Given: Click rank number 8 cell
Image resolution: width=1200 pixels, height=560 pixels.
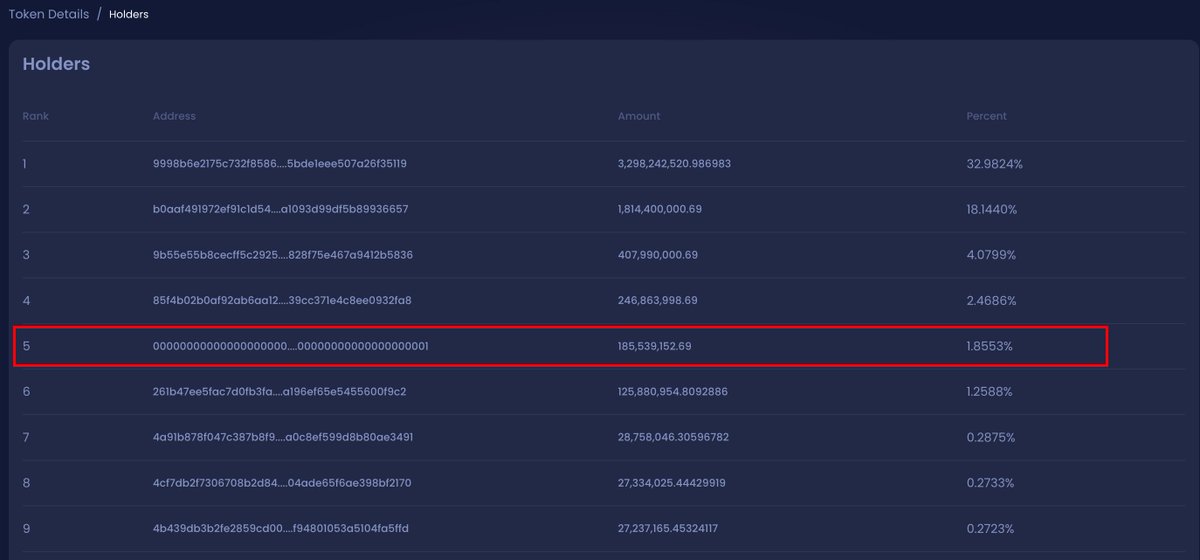Looking at the screenshot, I should point(26,483).
